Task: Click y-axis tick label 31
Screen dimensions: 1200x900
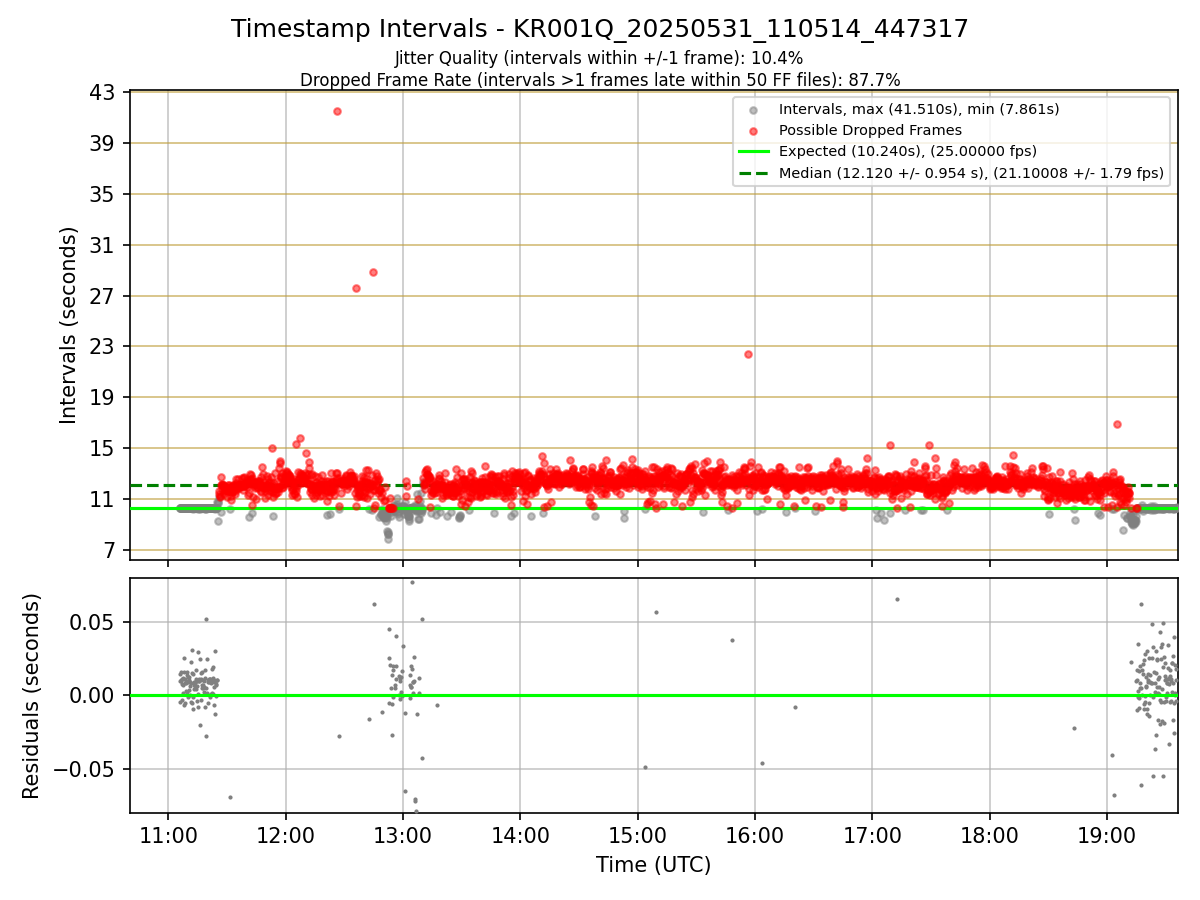Action: tap(105, 246)
